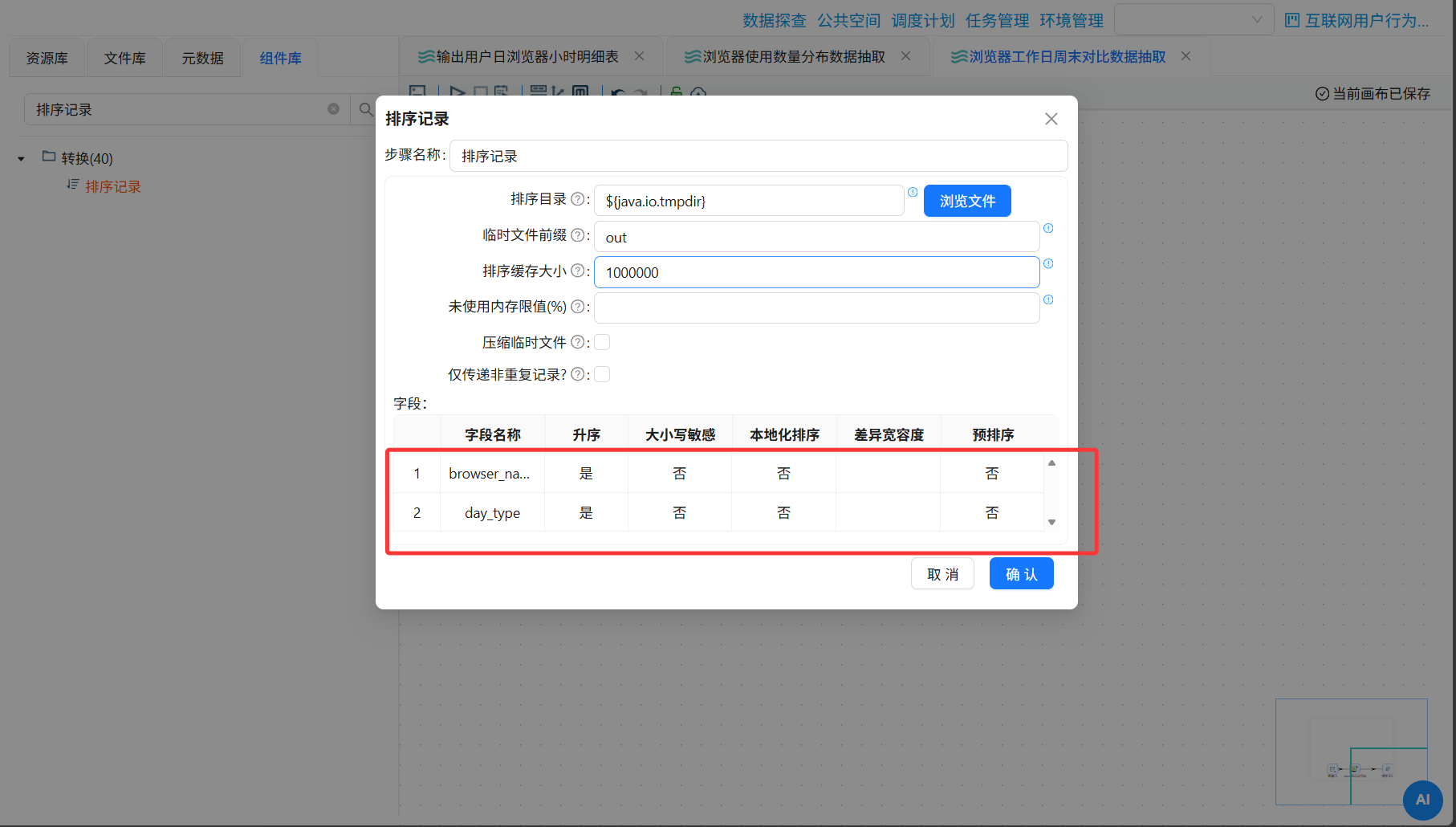
Task: Click the folder icon beside 转换(40)
Action: 49,157
